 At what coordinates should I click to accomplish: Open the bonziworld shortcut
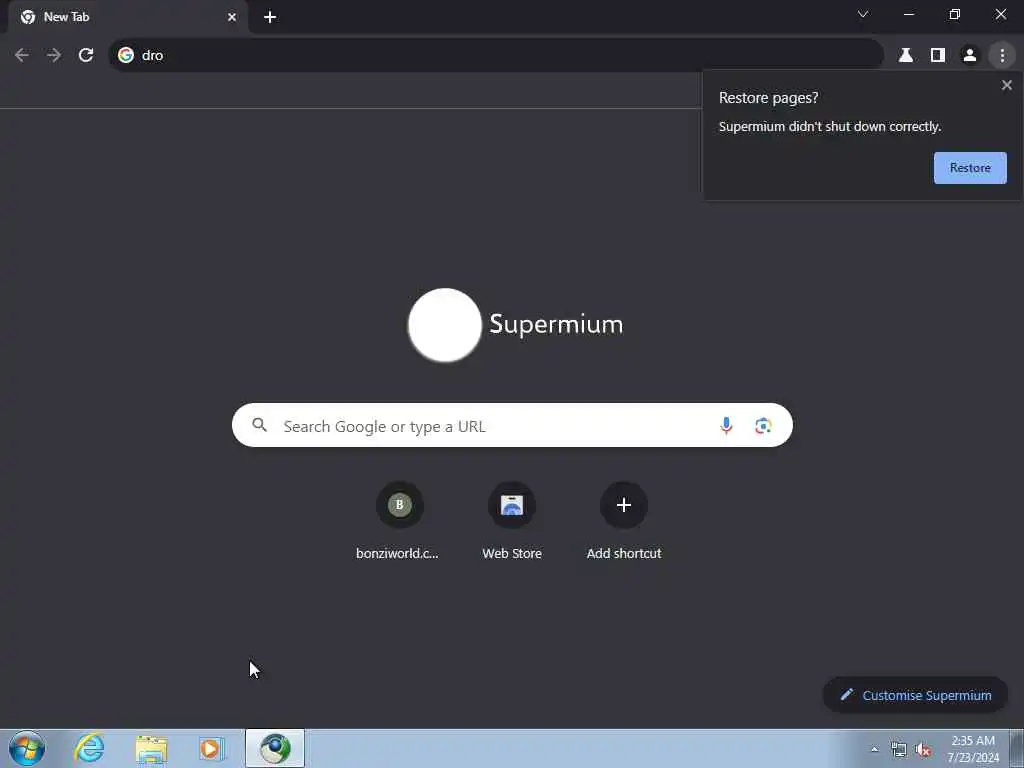398,521
